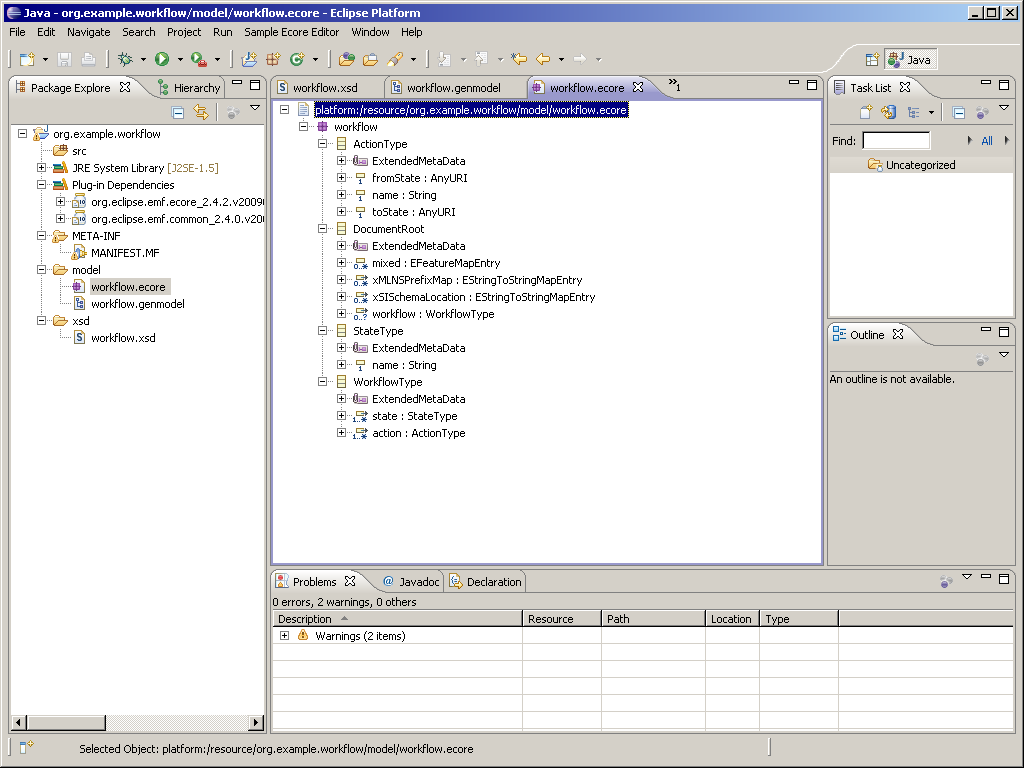Toggle Link with Editor in Package Explorer
The image size is (1024, 768).
(x=201, y=113)
